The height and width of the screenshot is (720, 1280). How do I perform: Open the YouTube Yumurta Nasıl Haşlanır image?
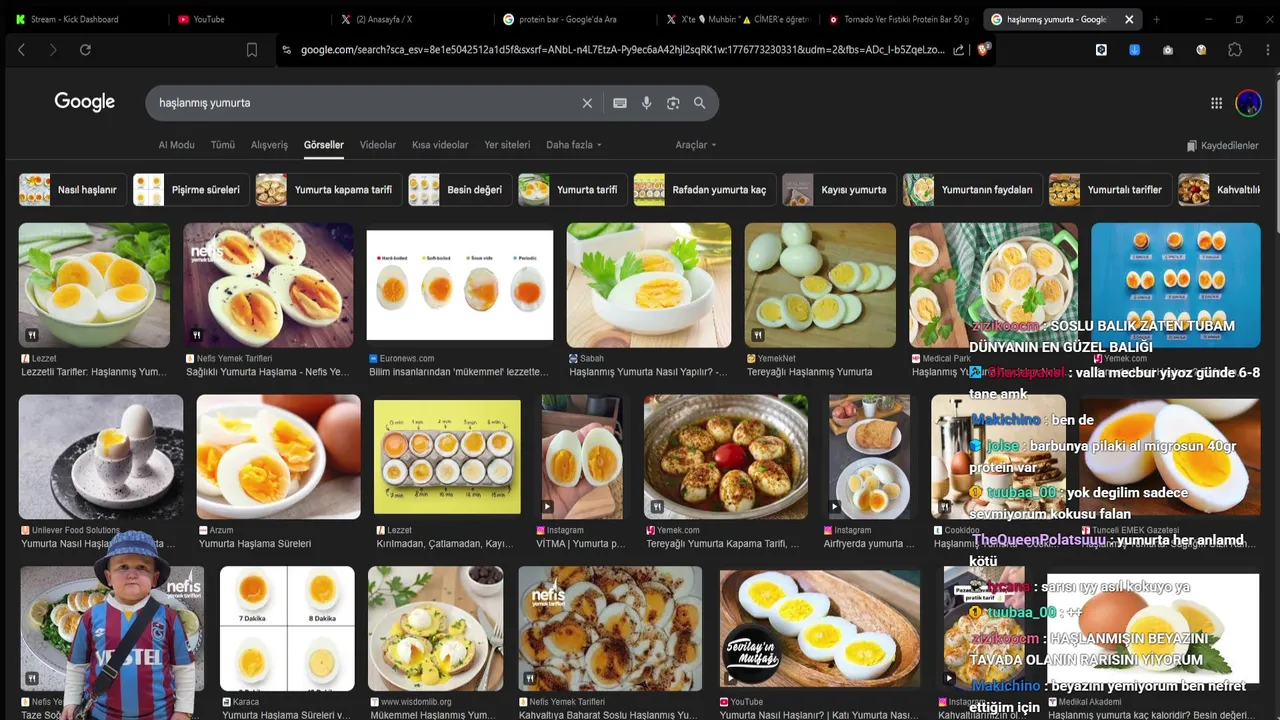[820, 629]
